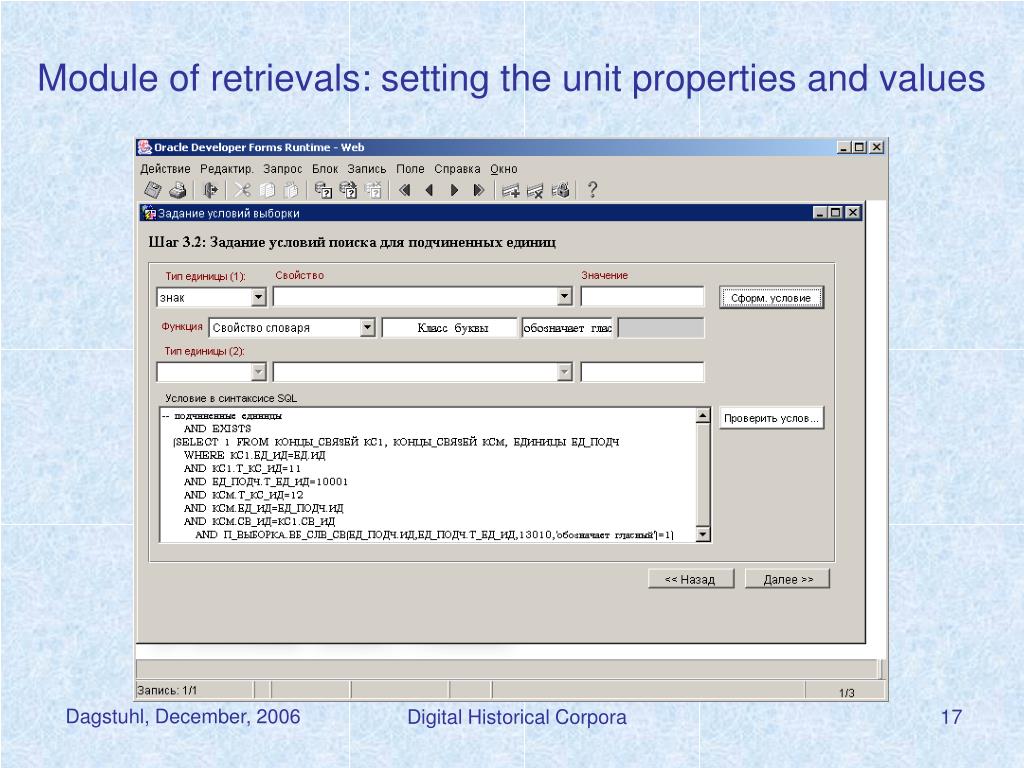Screen dimensions: 1024x768
Task: Click the Значение input field
Action: (x=642, y=296)
